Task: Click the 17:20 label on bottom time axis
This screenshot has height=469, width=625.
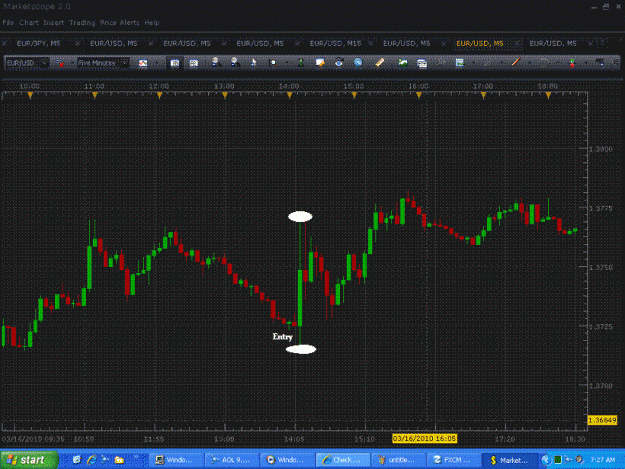Action: click(505, 439)
